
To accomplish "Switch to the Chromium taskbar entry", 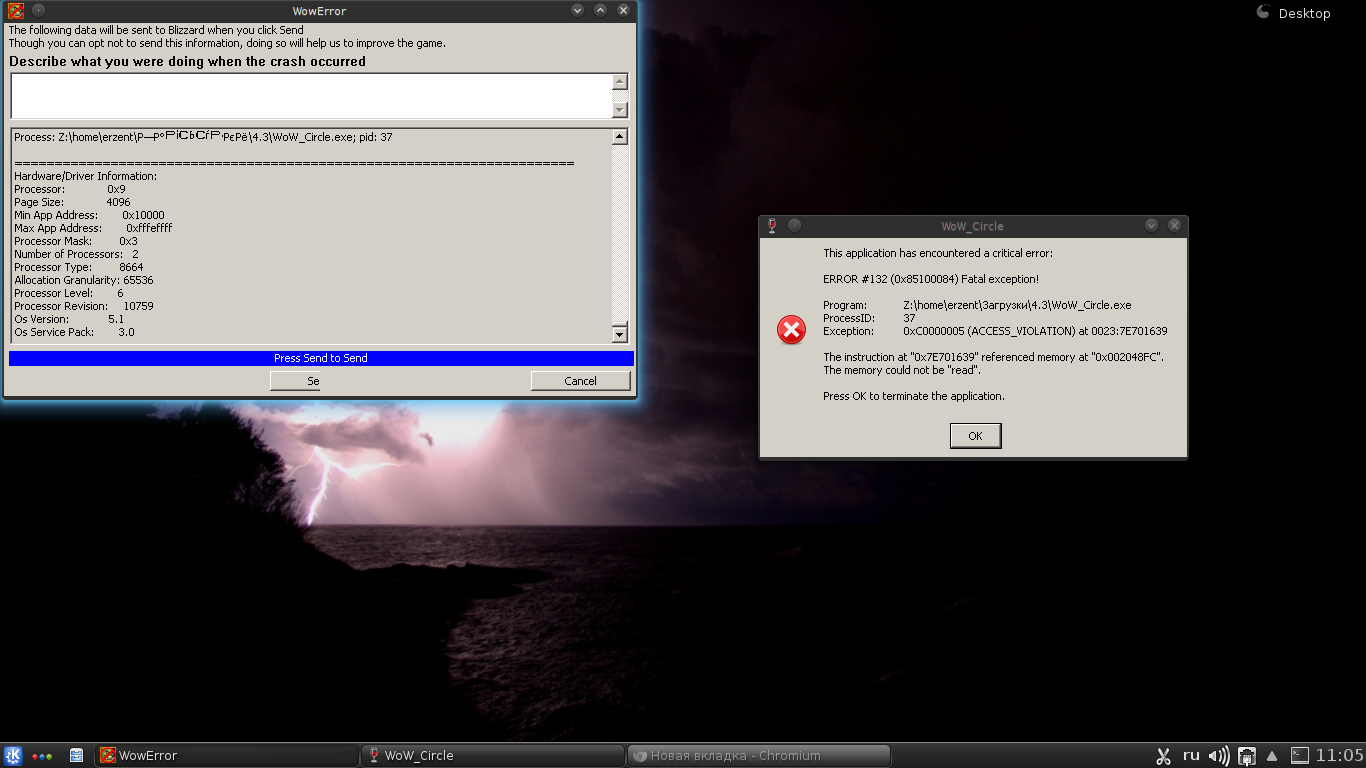I will point(758,756).
